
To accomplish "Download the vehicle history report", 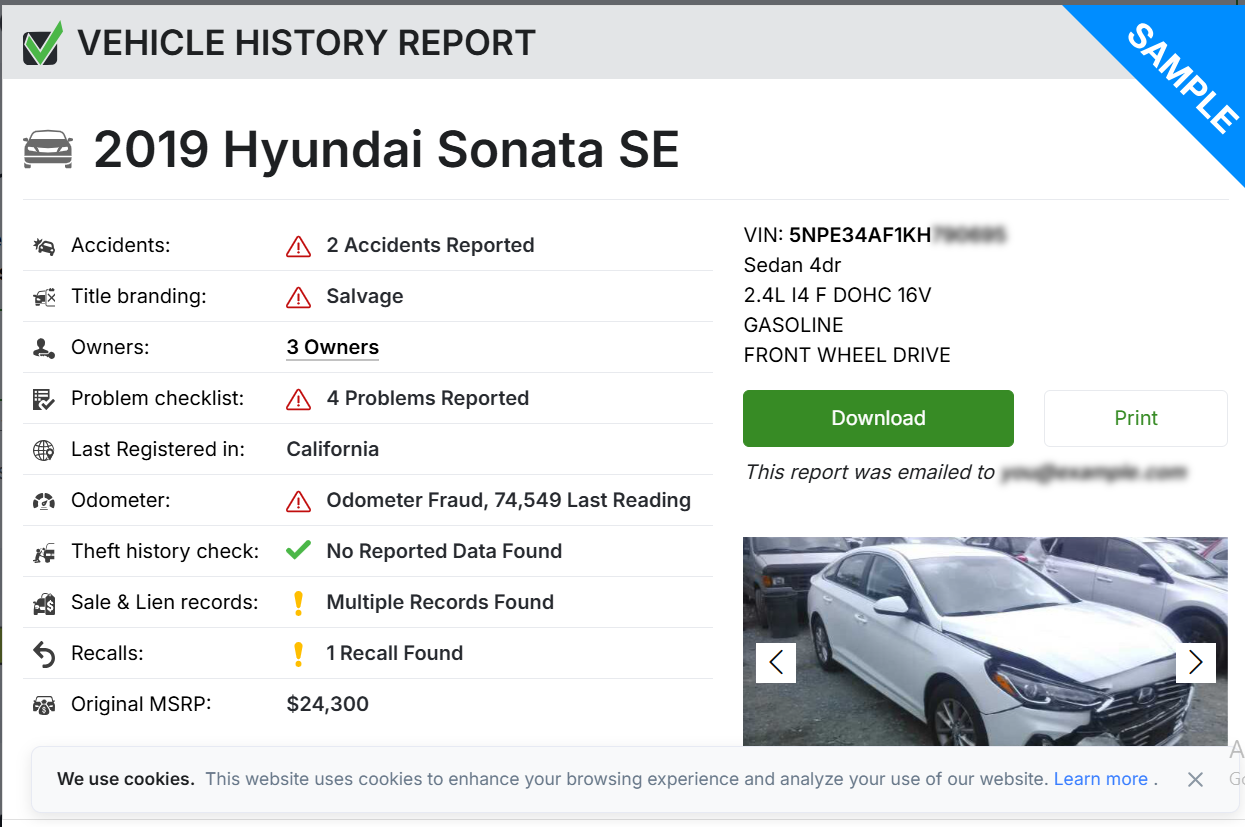I will coord(878,418).
